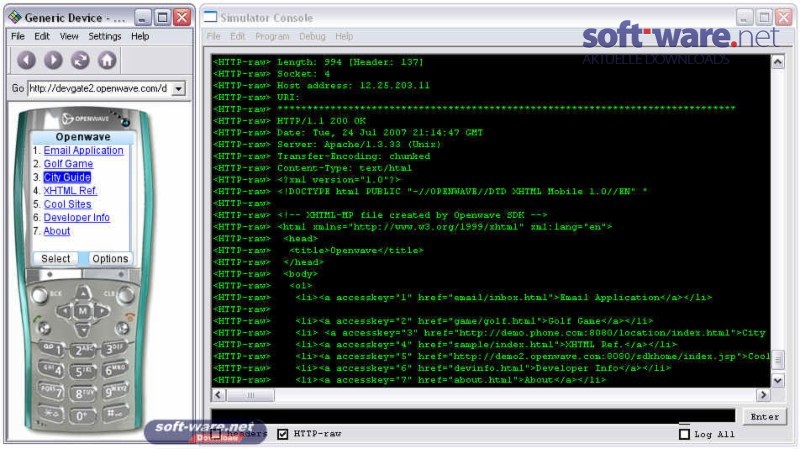Click the Simulator Console title bar icon
Viewport: 800px width, 449px height.
point(210,17)
